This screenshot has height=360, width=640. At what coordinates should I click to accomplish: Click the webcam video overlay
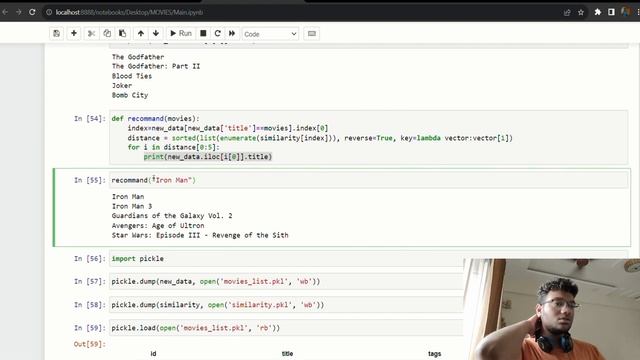pos(552,309)
